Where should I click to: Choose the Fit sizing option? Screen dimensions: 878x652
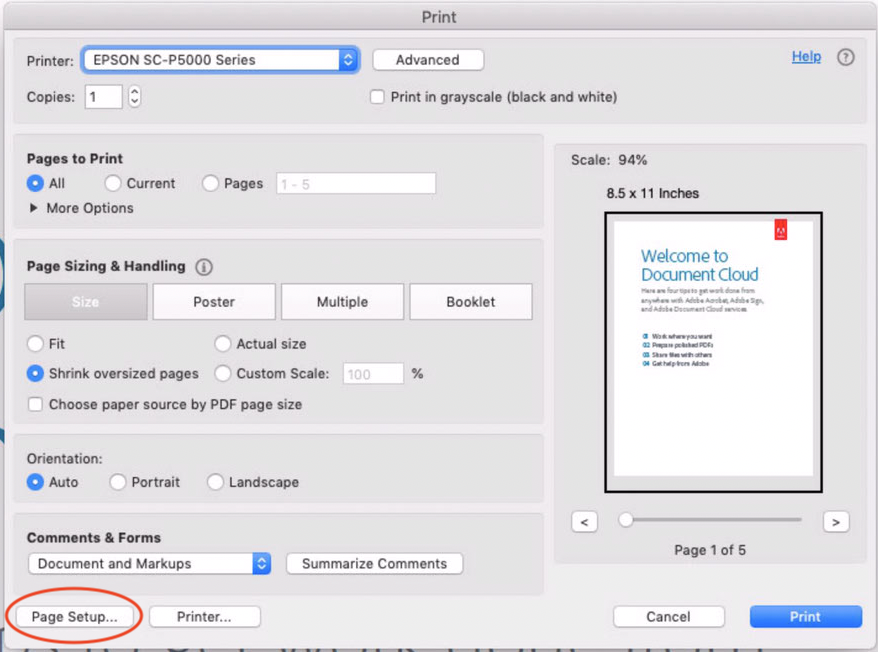(x=35, y=343)
